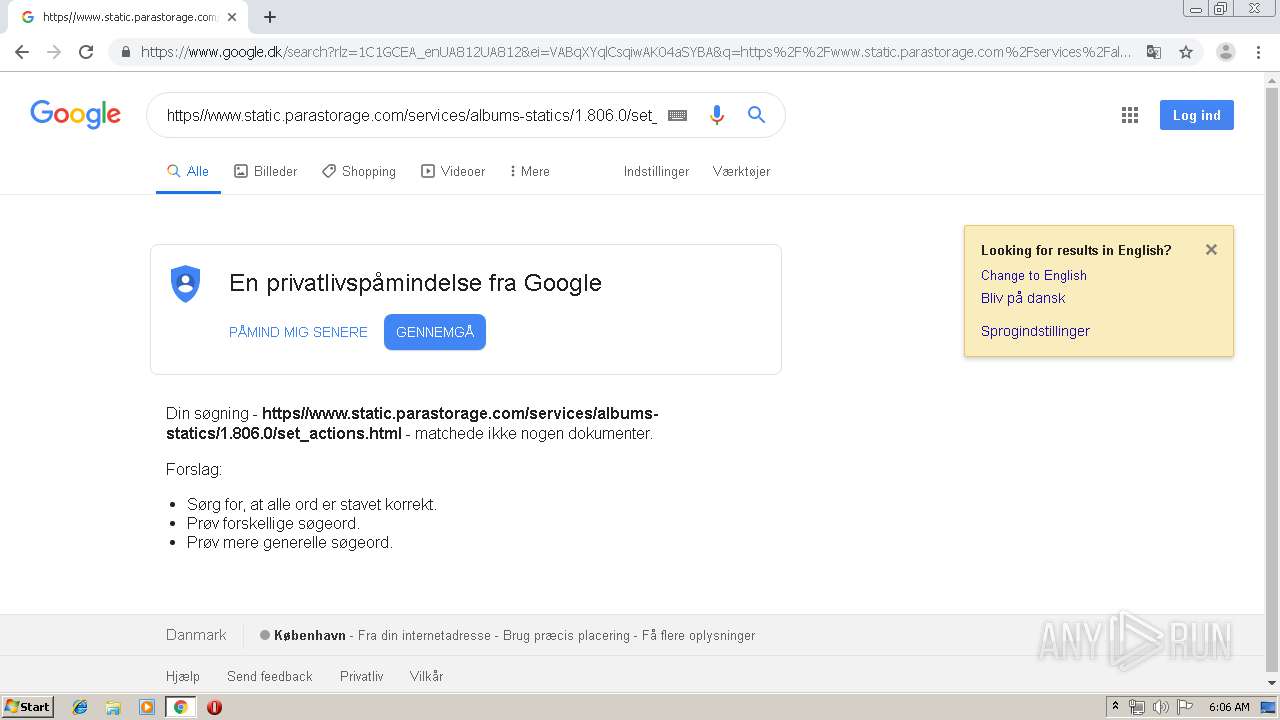Open the Chrome three-dot menu
Image resolution: width=1280 pixels, height=720 pixels.
pos(1258,52)
